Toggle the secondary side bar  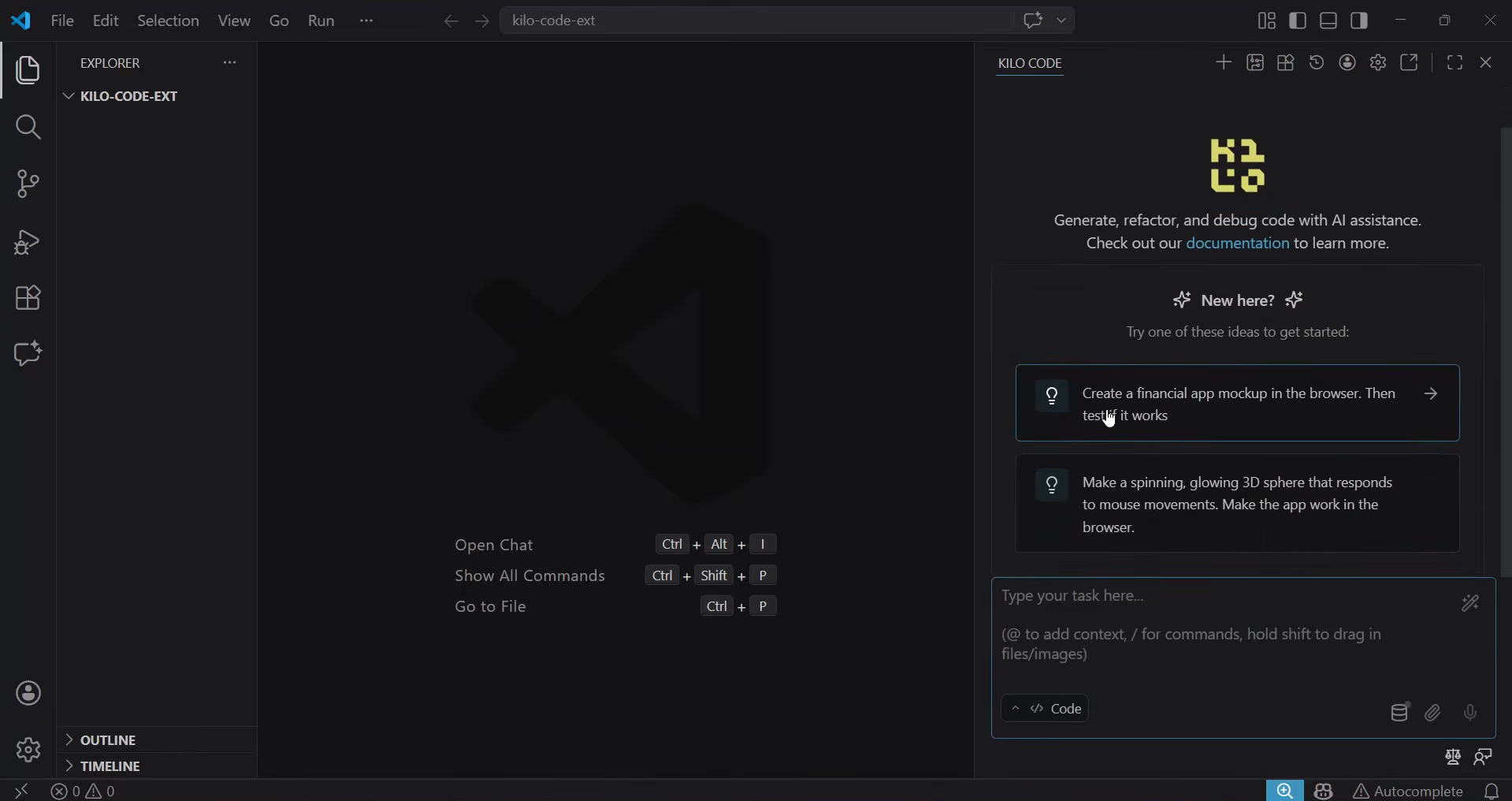(x=1359, y=20)
